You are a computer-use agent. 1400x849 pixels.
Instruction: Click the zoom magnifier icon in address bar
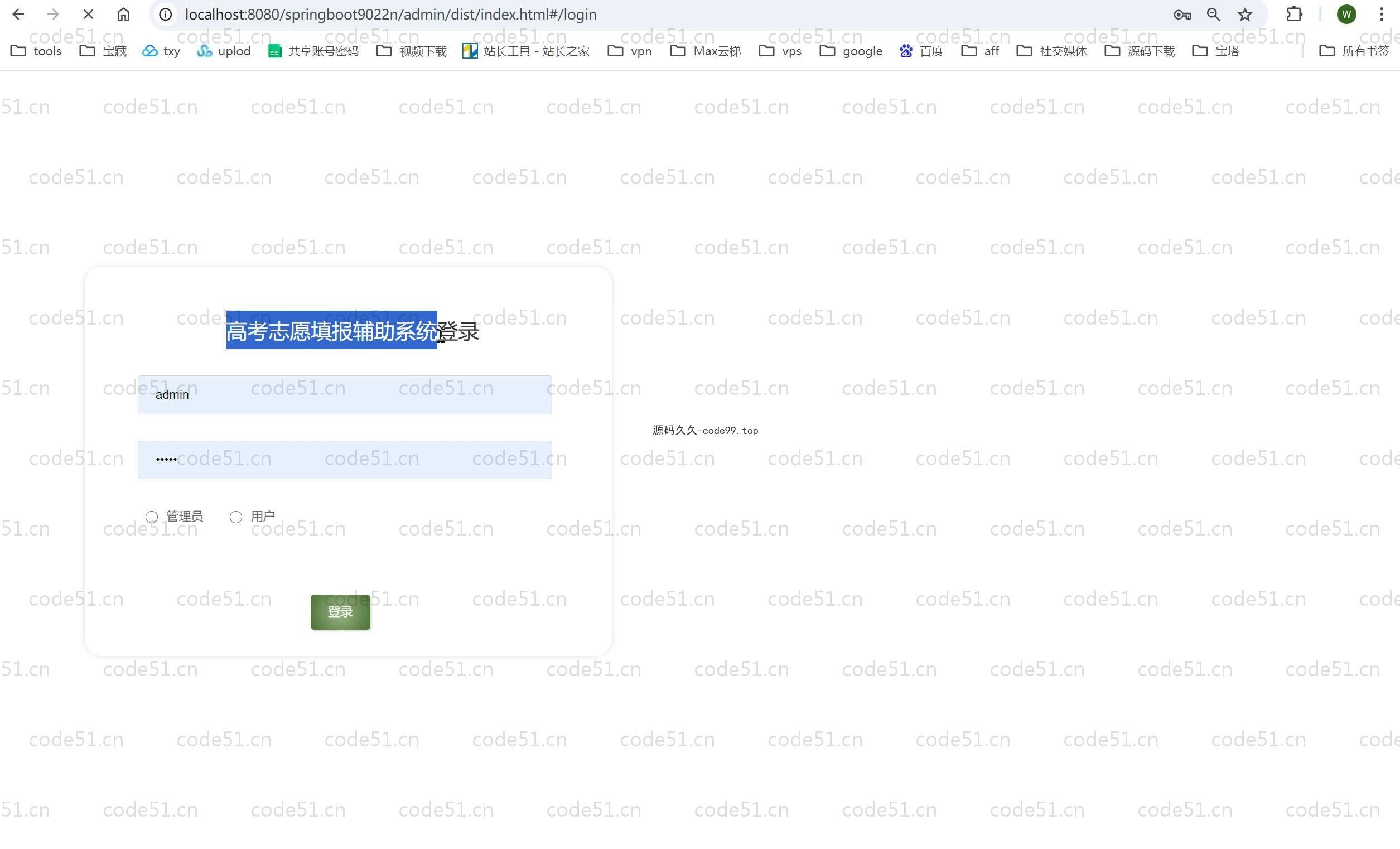coord(1213,14)
